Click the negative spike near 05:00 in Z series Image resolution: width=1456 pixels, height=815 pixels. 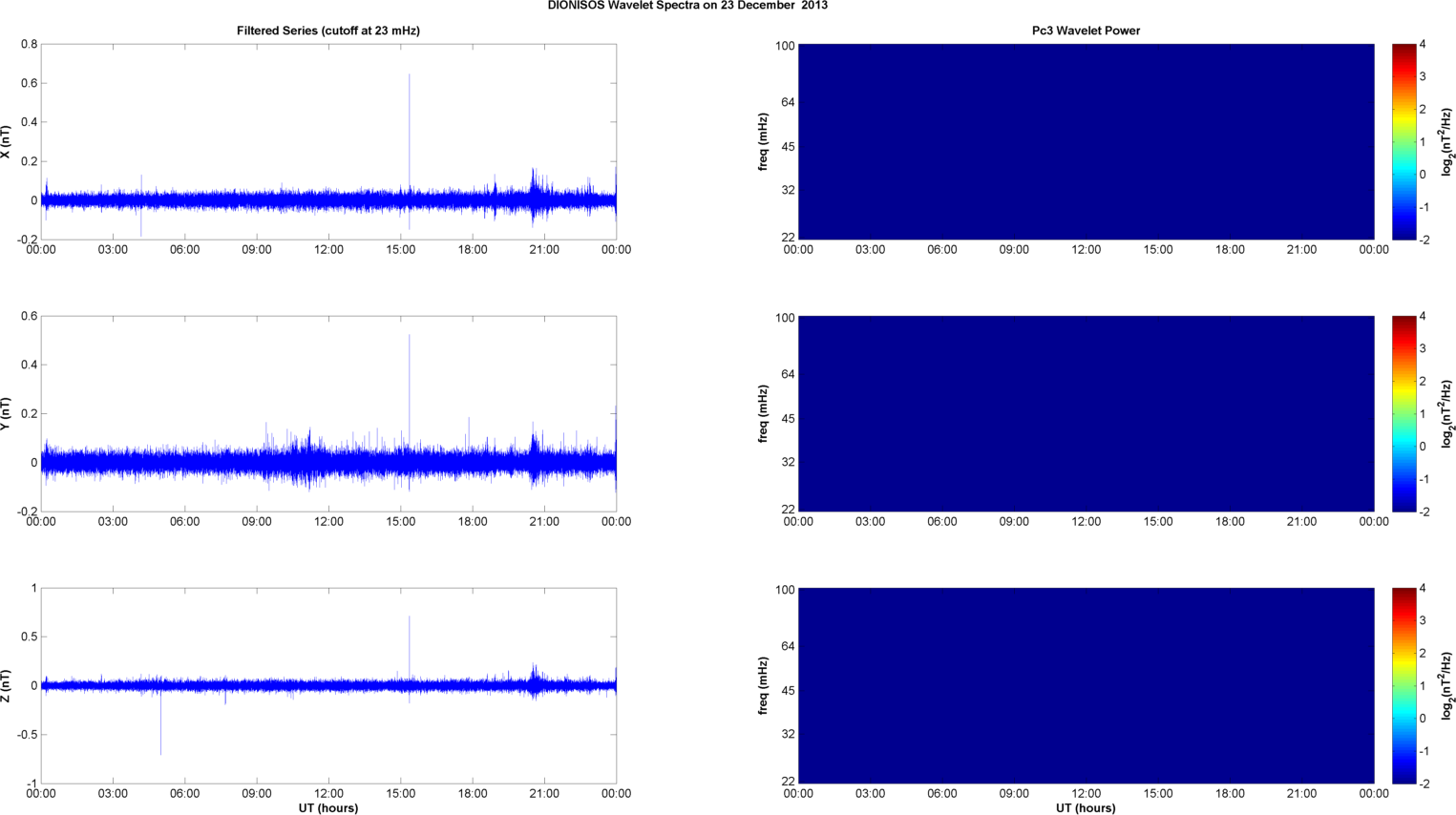tap(160, 721)
